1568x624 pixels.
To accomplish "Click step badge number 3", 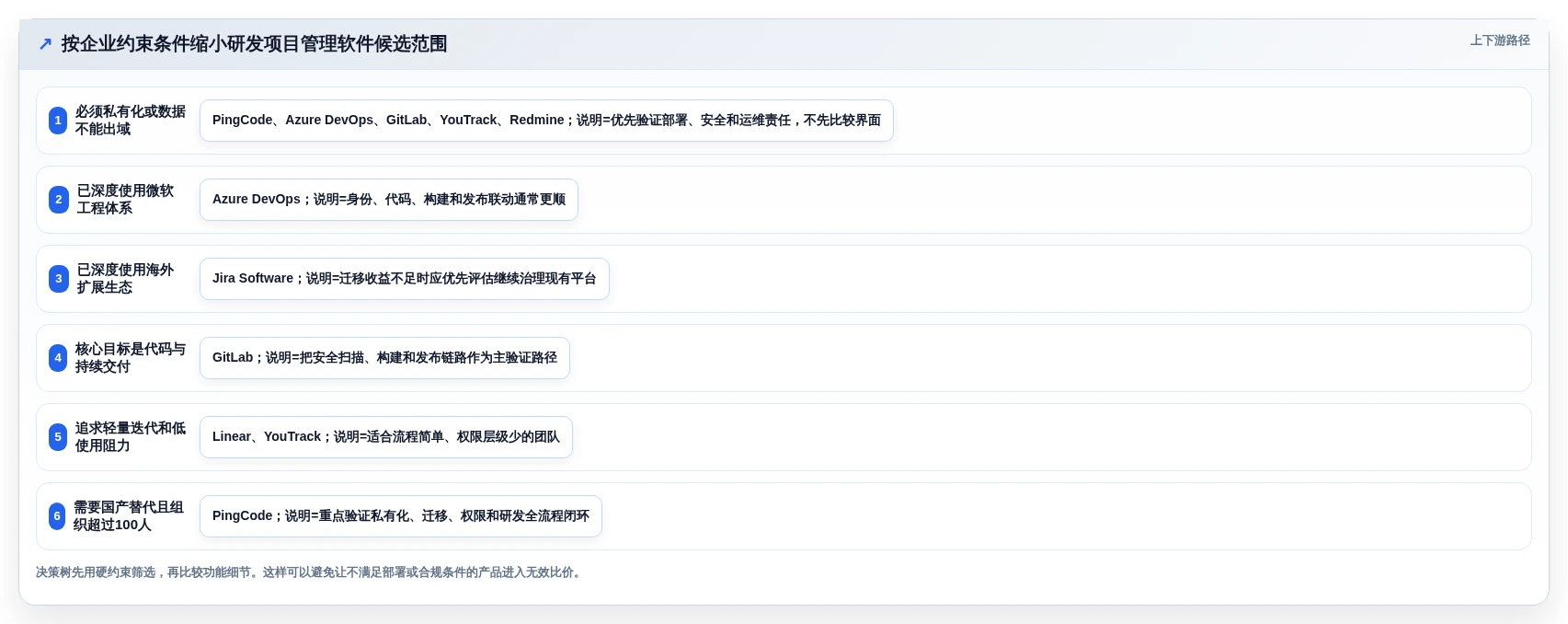I will coord(58,279).
